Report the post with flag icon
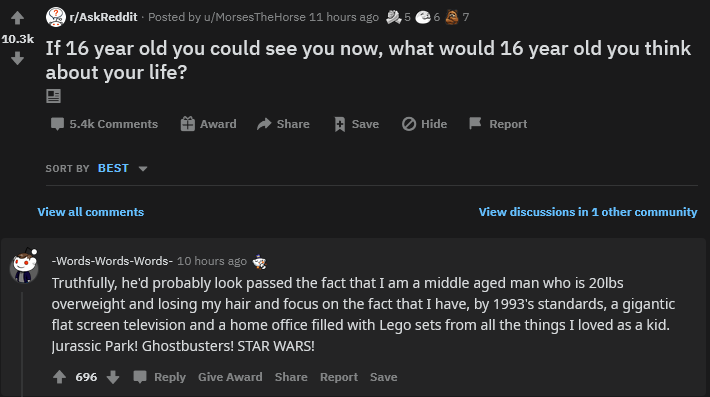The height and width of the screenshot is (397, 710). (498, 124)
